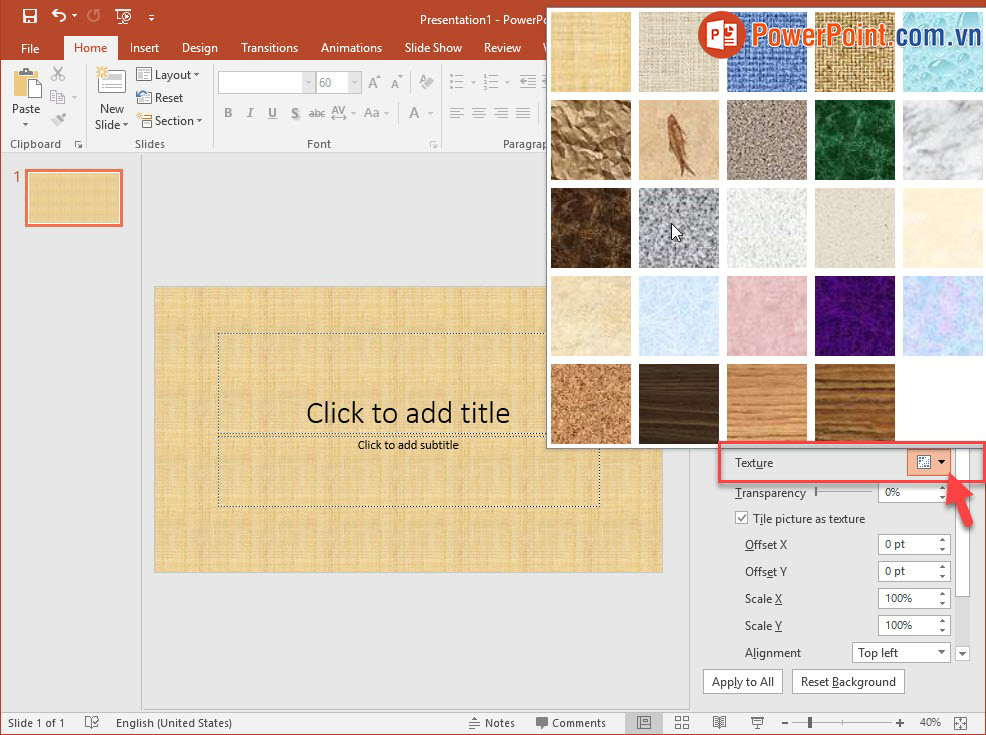Launch Slide Show view icon in status bar

tap(757, 723)
